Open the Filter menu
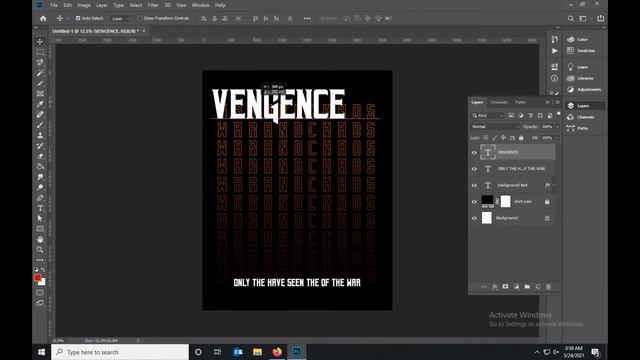This screenshot has width=640, height=360. tap(153, 5)
